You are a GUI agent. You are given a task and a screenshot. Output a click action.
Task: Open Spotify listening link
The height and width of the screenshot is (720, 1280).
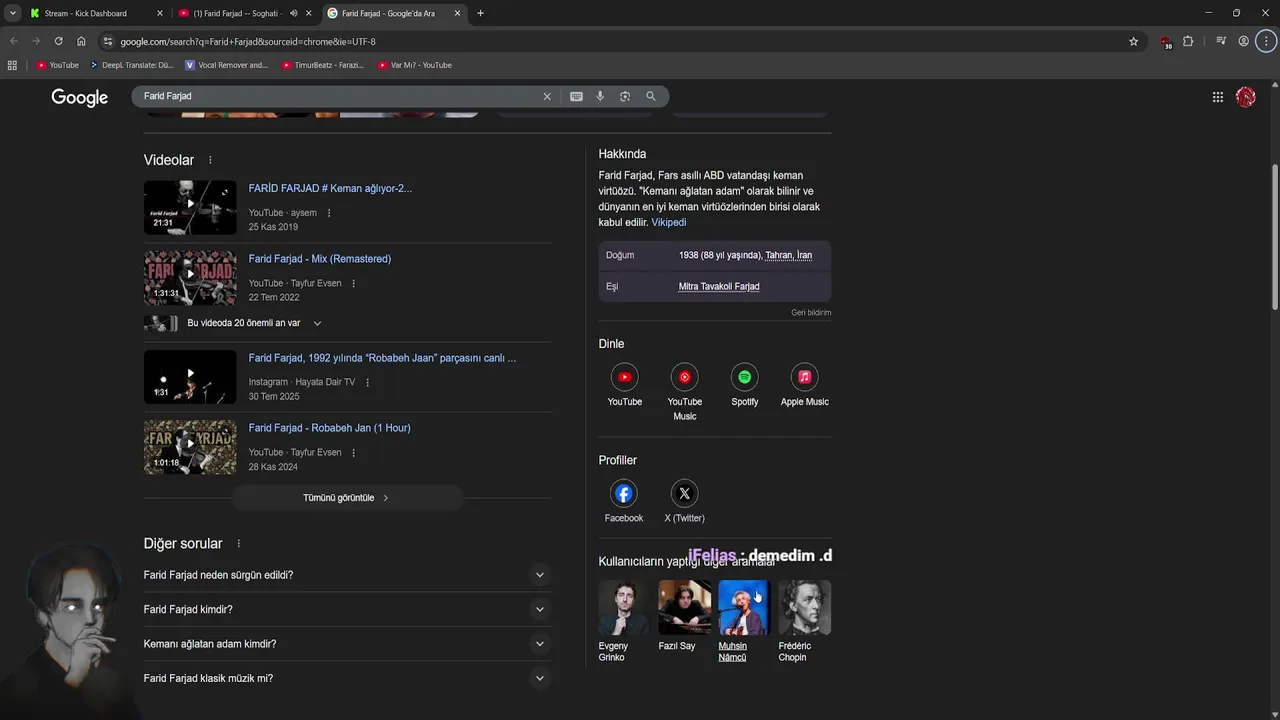(745, 377)
